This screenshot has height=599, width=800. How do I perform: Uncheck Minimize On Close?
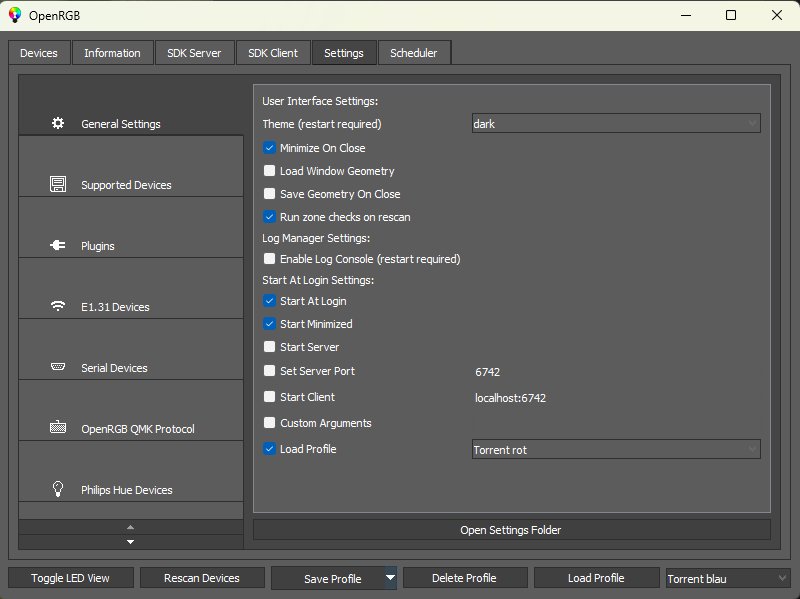[269, 148]
